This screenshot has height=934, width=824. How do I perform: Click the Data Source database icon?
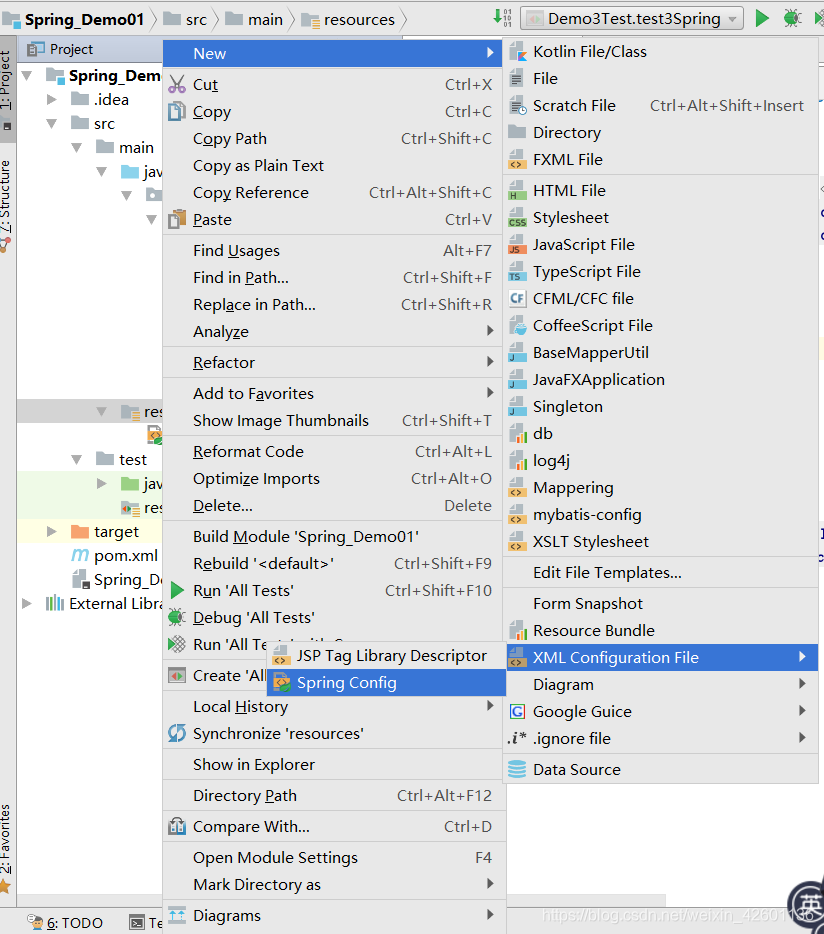(x=517, y=770)
